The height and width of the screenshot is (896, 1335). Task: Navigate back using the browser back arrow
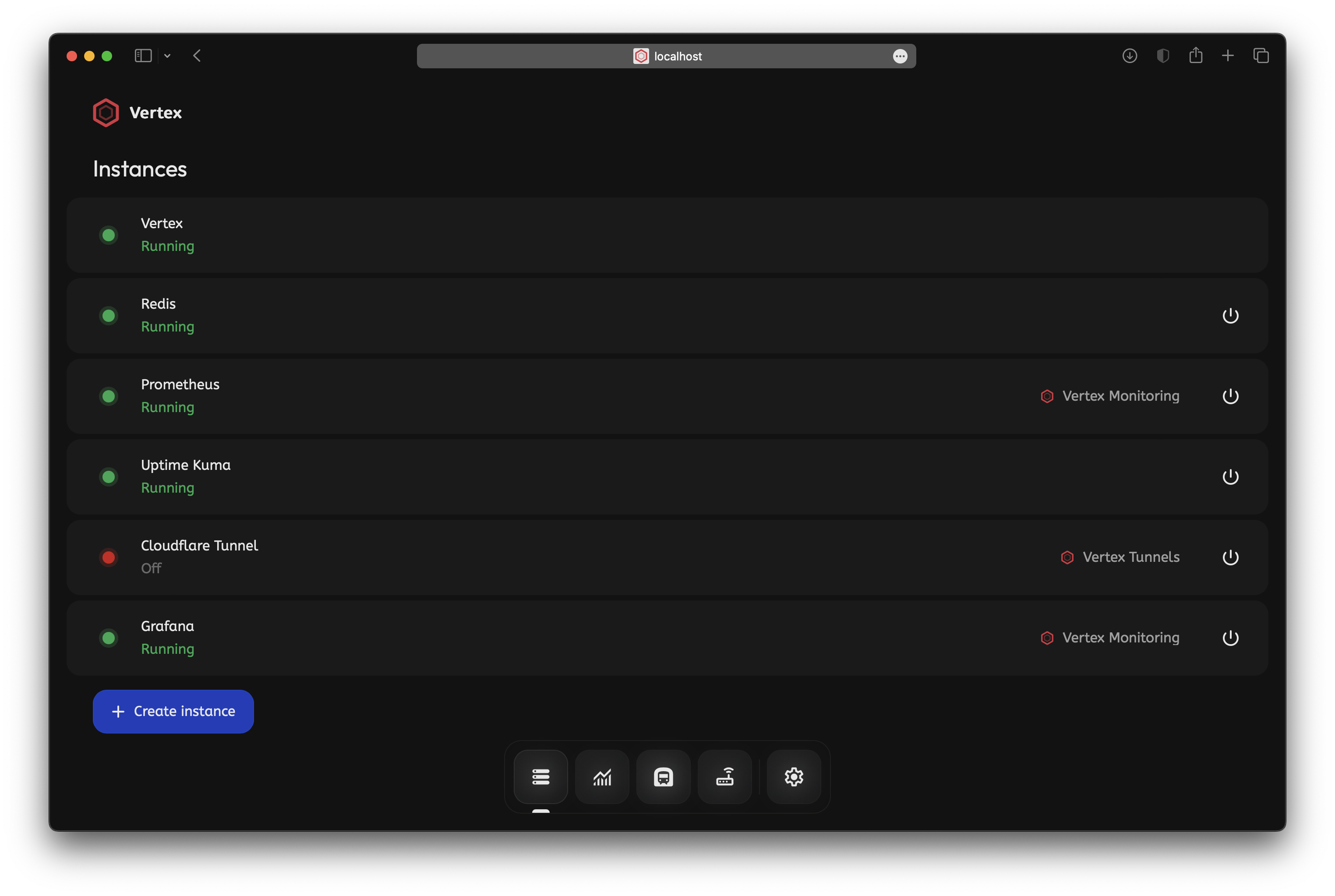coord(198,56)
